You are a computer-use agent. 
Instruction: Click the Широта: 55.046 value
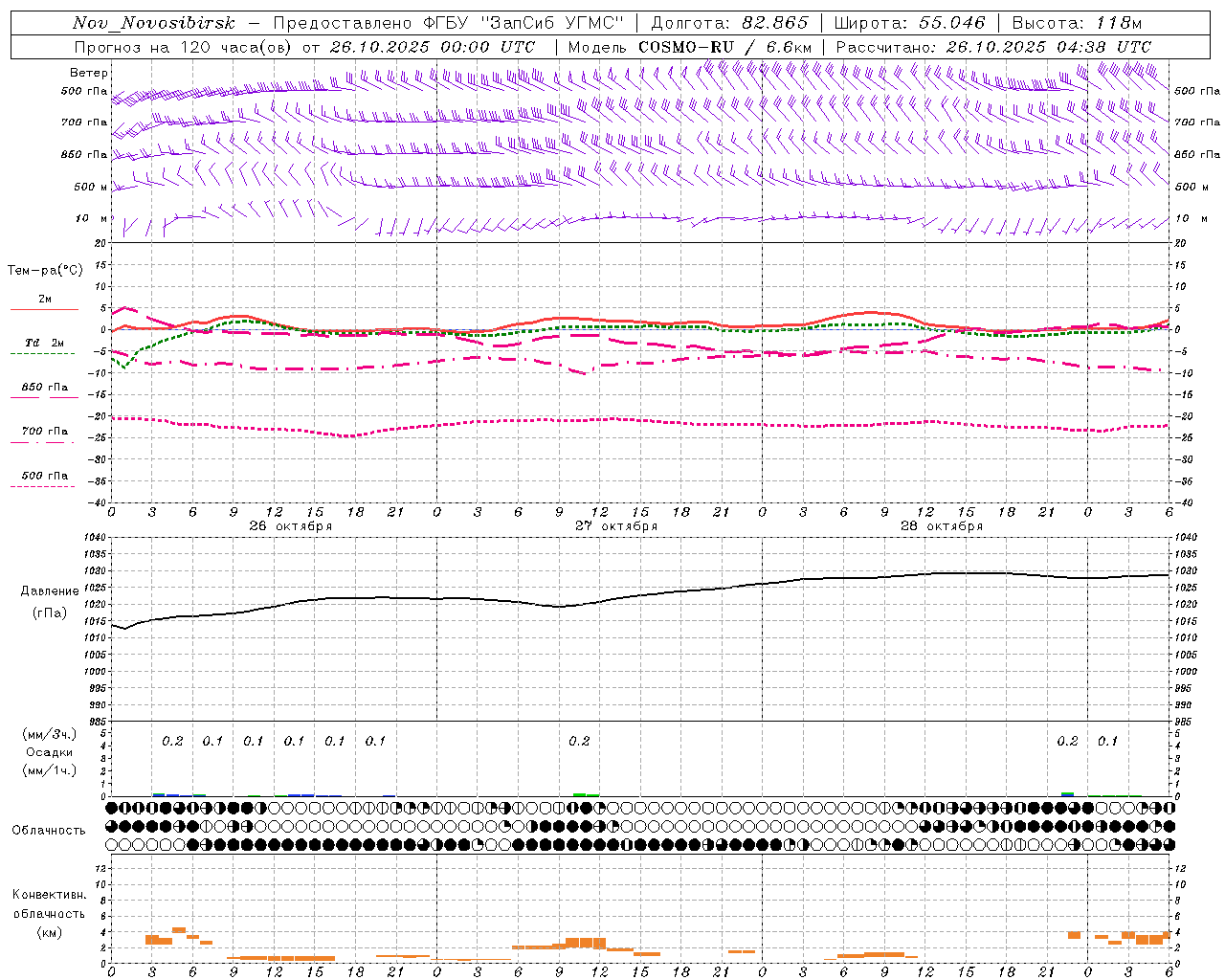point(910,23)
